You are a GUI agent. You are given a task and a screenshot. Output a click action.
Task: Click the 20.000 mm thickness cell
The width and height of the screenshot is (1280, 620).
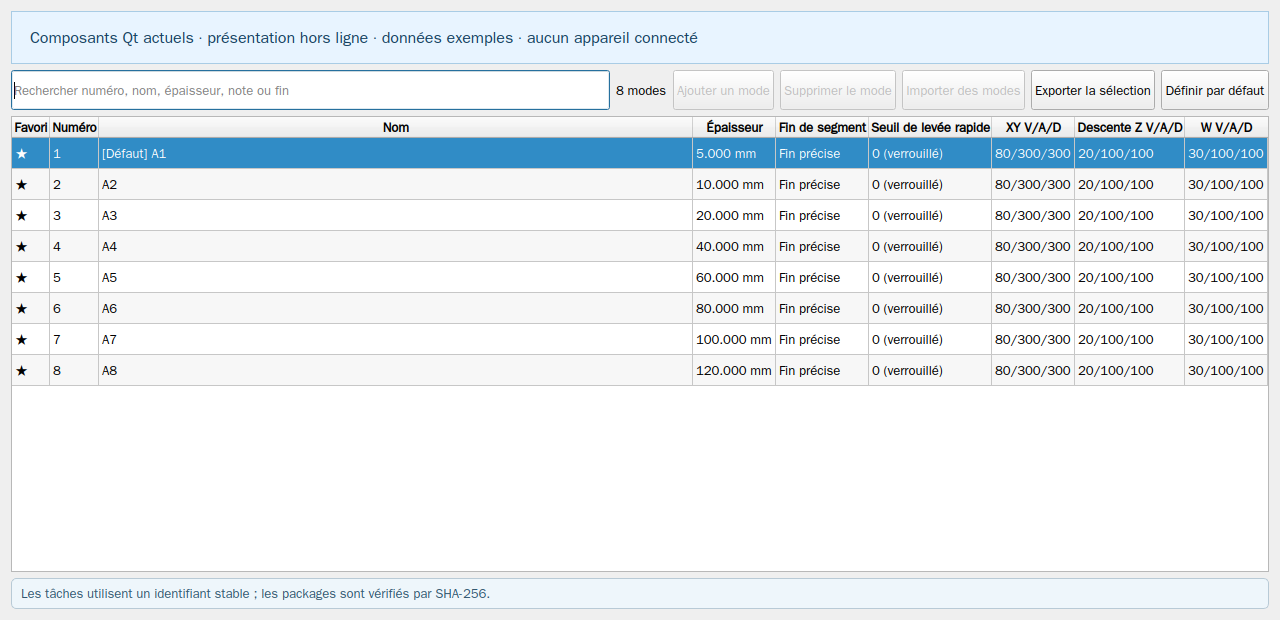(x=734, y=216)
